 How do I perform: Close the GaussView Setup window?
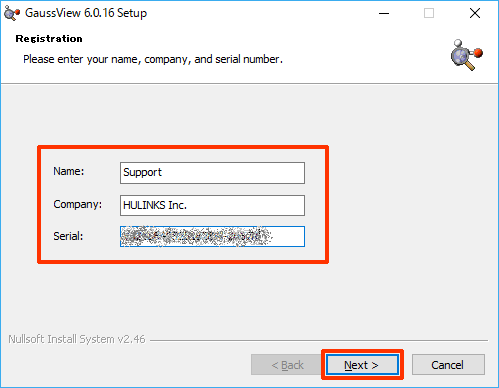475,13
